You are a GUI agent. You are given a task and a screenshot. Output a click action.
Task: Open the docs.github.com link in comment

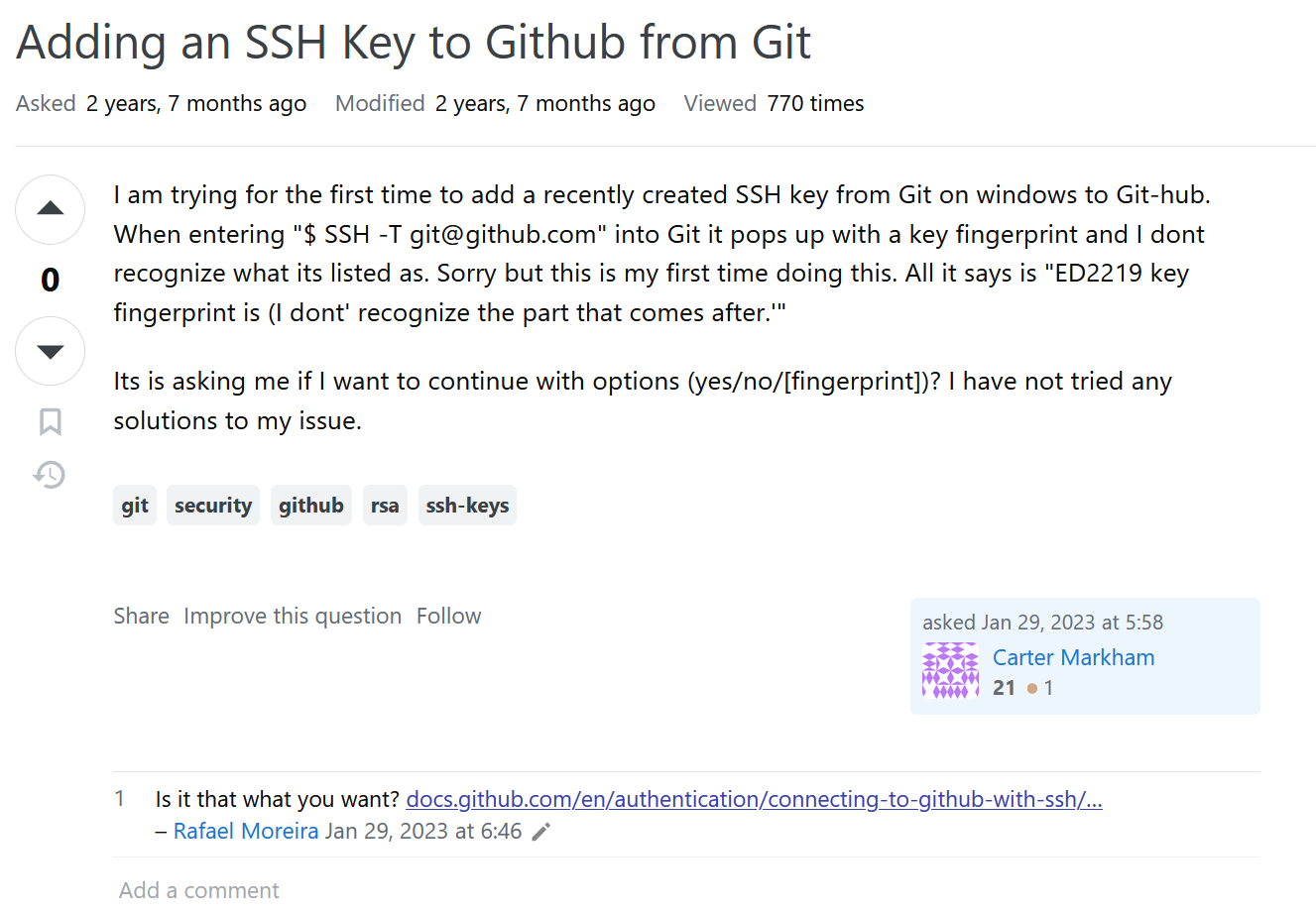754,800
